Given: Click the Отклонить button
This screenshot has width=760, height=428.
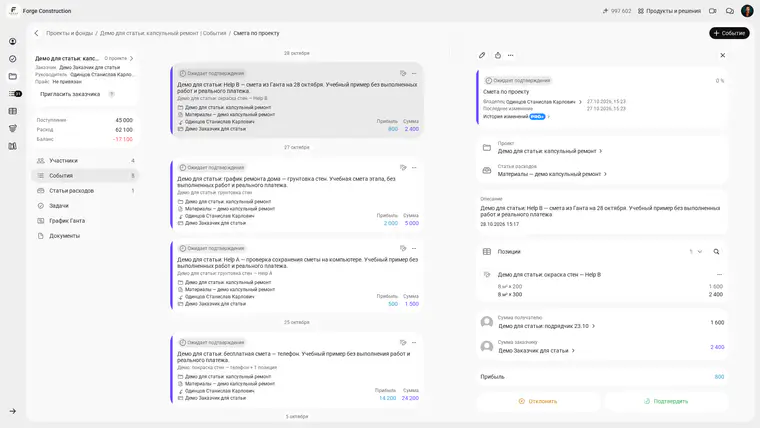Looking at the screenshot, I should pyautogui.click(x=538, y=401).
